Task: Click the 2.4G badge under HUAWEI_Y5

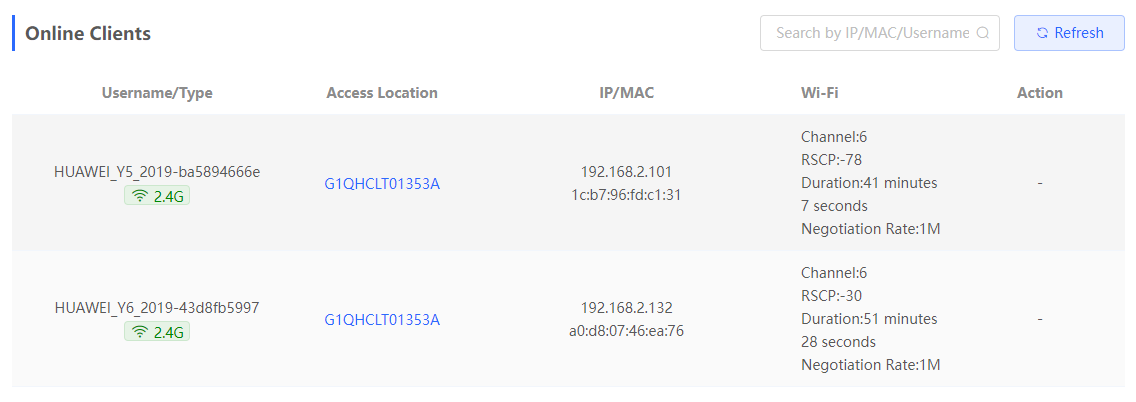Action: [157, 196]
